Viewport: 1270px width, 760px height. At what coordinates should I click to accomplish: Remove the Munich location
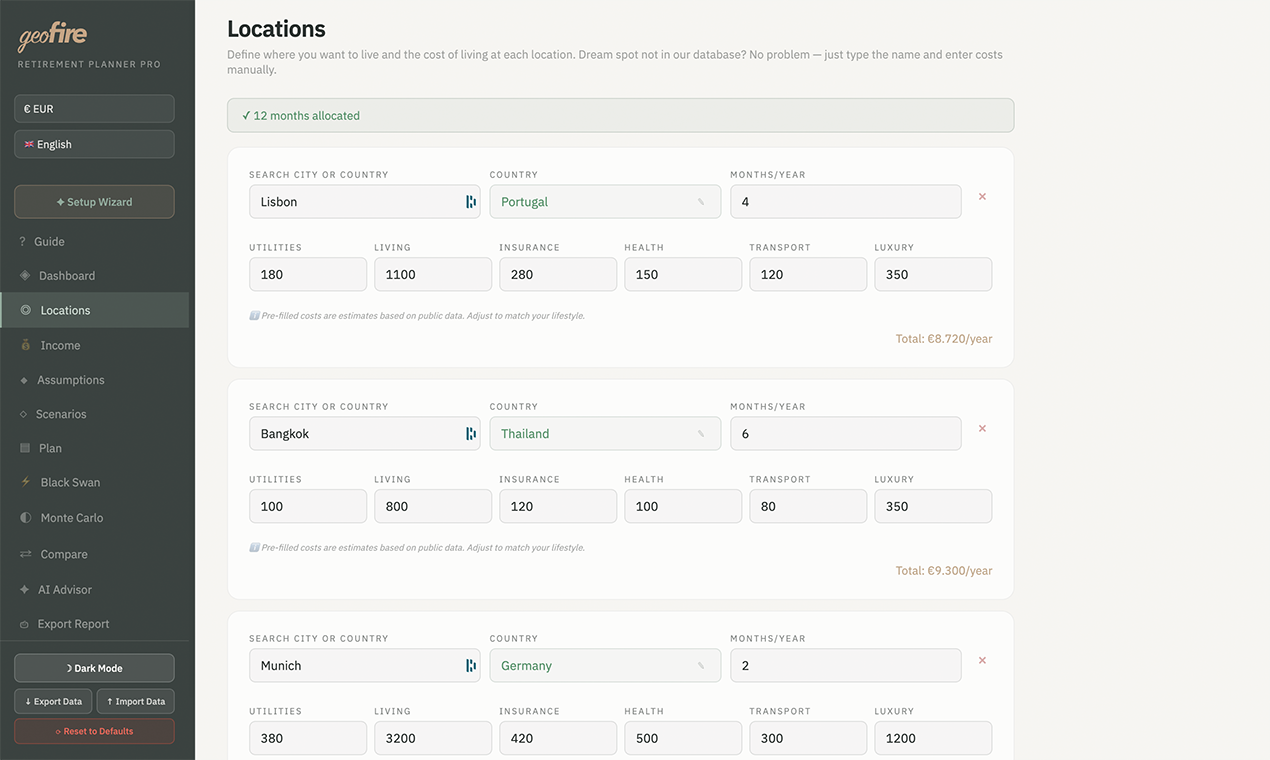pyautogui.click(x=982, y=660)
